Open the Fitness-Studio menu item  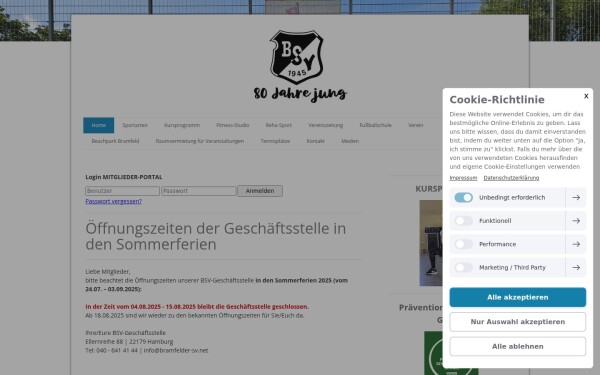(x=232, y=125)
